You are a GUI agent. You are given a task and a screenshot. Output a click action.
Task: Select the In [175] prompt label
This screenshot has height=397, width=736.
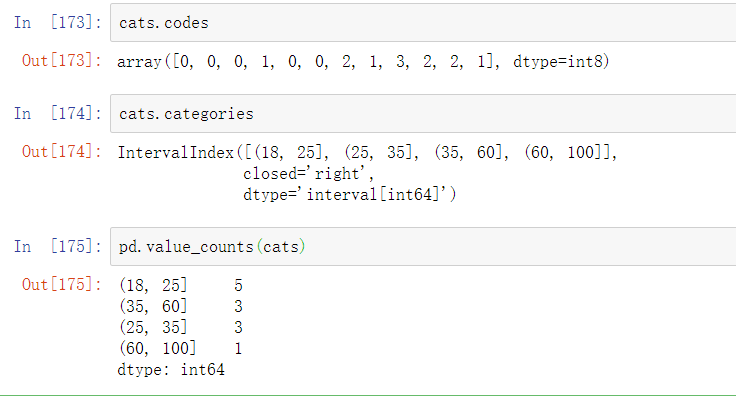58,246
